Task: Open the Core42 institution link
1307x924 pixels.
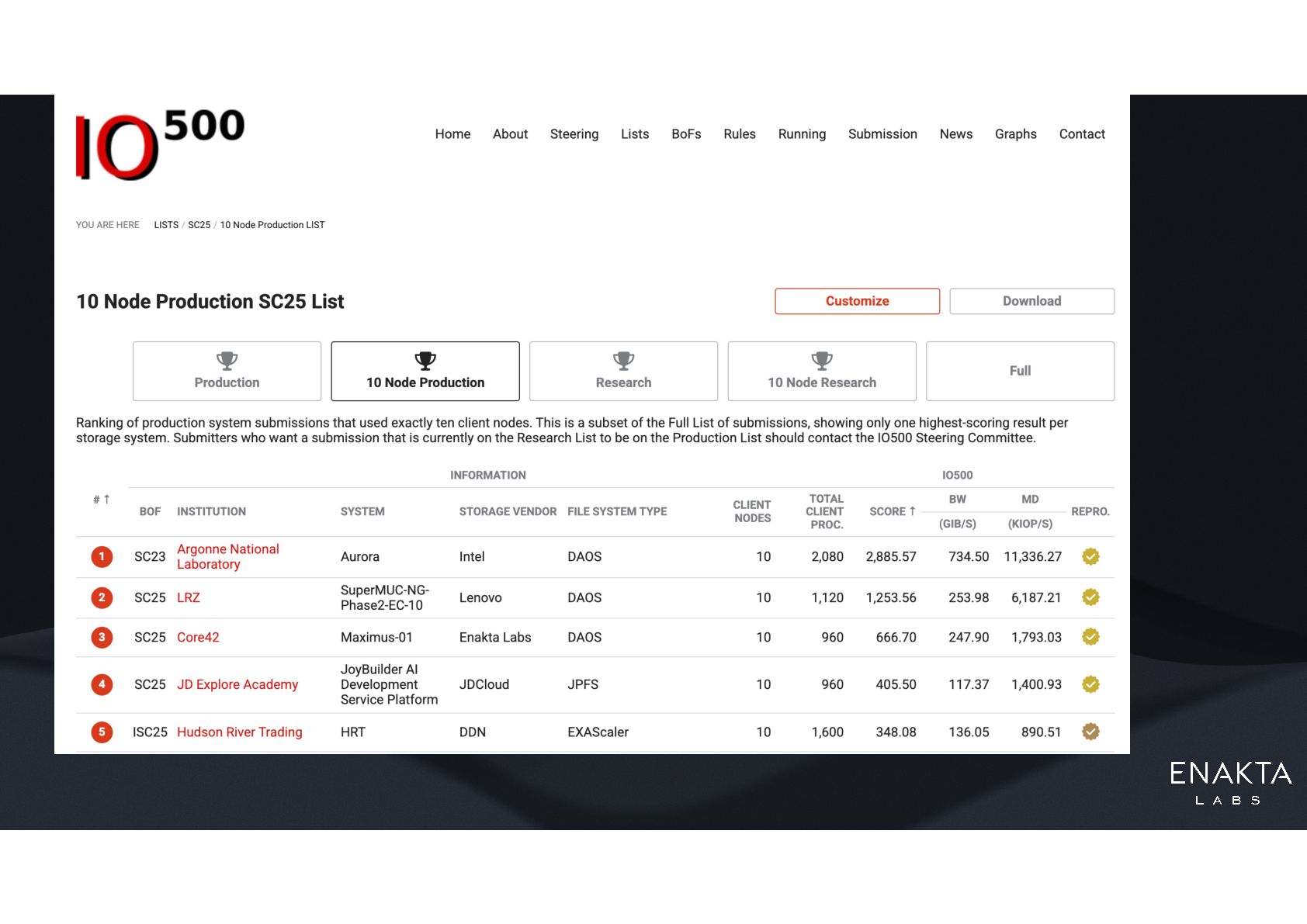Action: click(198, 637)
